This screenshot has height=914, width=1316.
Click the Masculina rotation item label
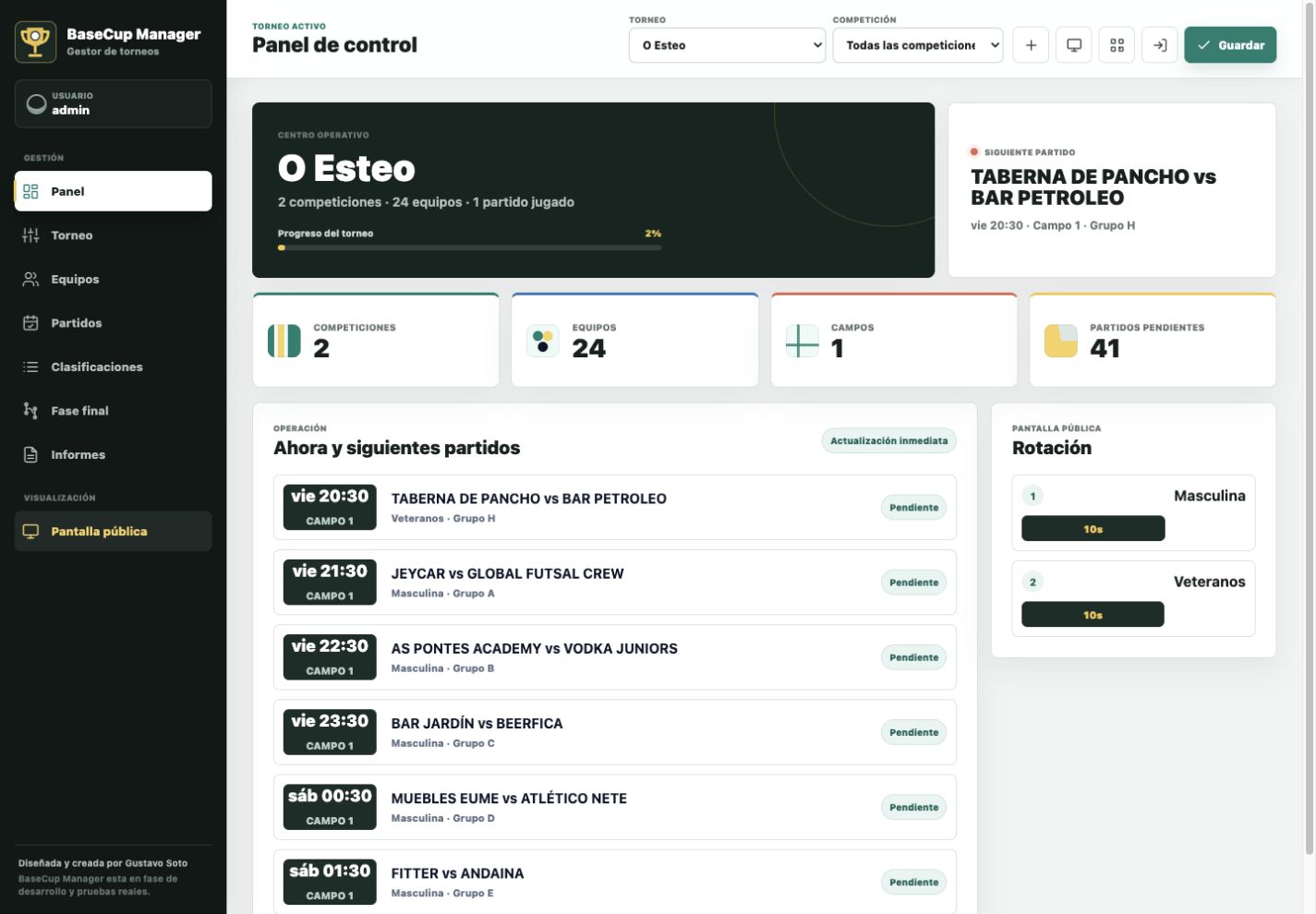(1209, 497)
